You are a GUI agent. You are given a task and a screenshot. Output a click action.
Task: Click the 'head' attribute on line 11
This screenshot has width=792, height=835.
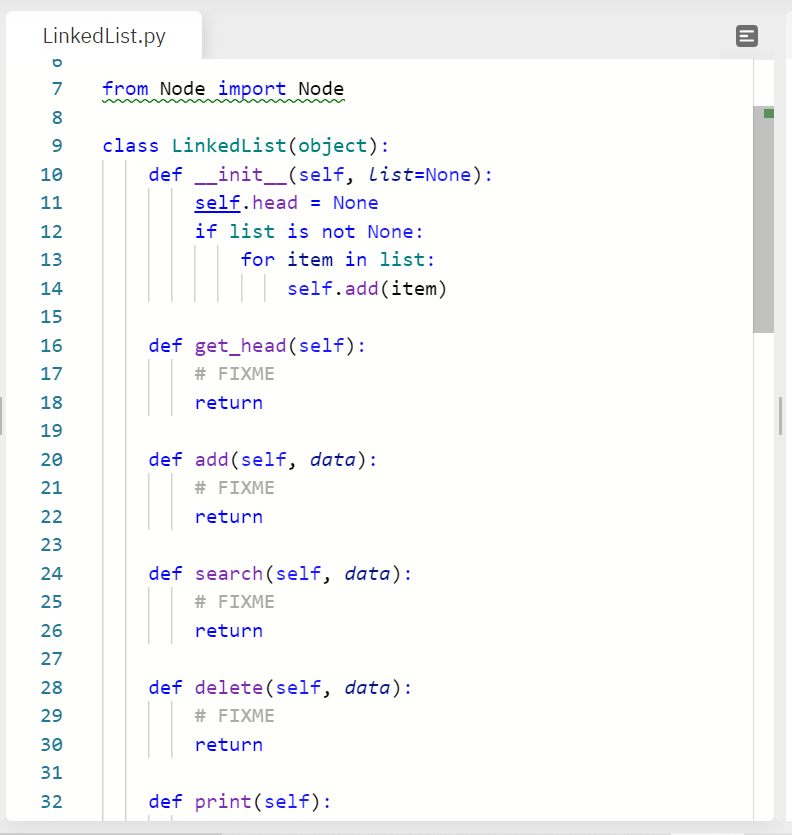pyautogui.click(x=275, y=203)
